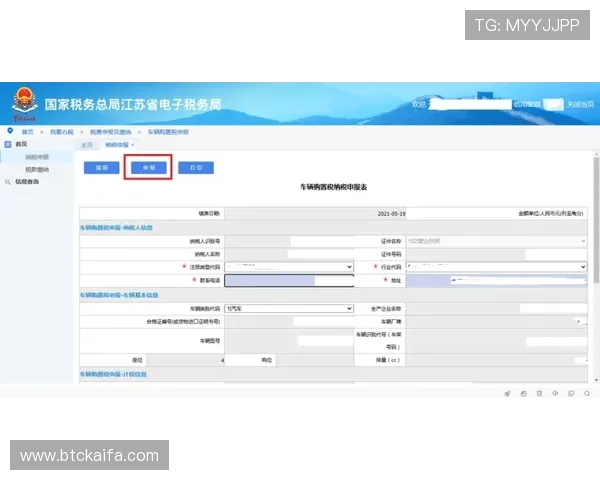This screenshot has height=480, width=600.
Task: Click the date value 2021-05-19
Action: click(391, 214)
